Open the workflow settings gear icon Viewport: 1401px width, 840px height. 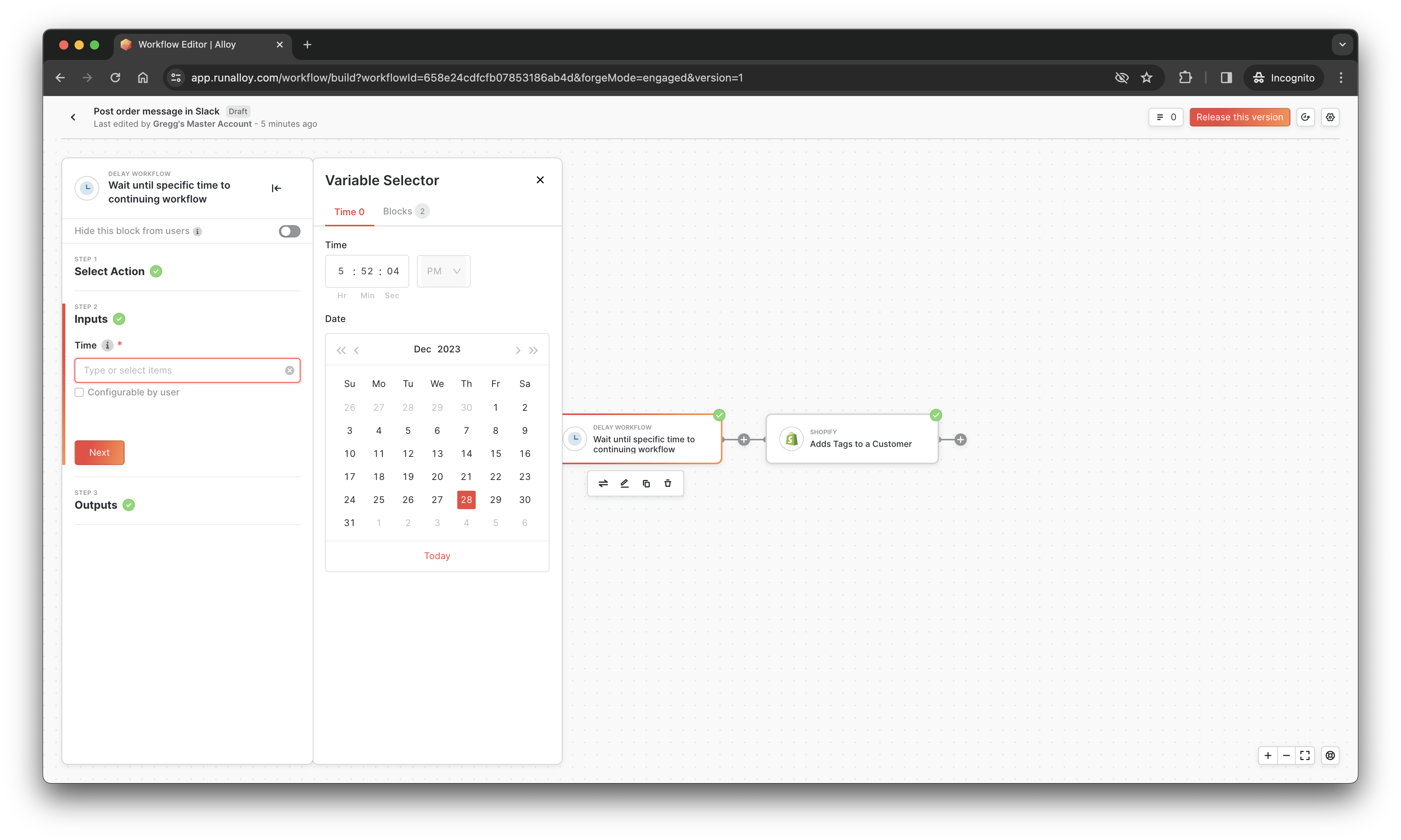click(1330, 117)
